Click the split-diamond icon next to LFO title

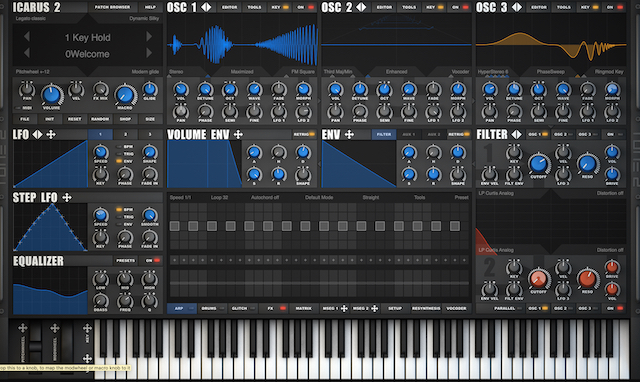tap(38, 134)
